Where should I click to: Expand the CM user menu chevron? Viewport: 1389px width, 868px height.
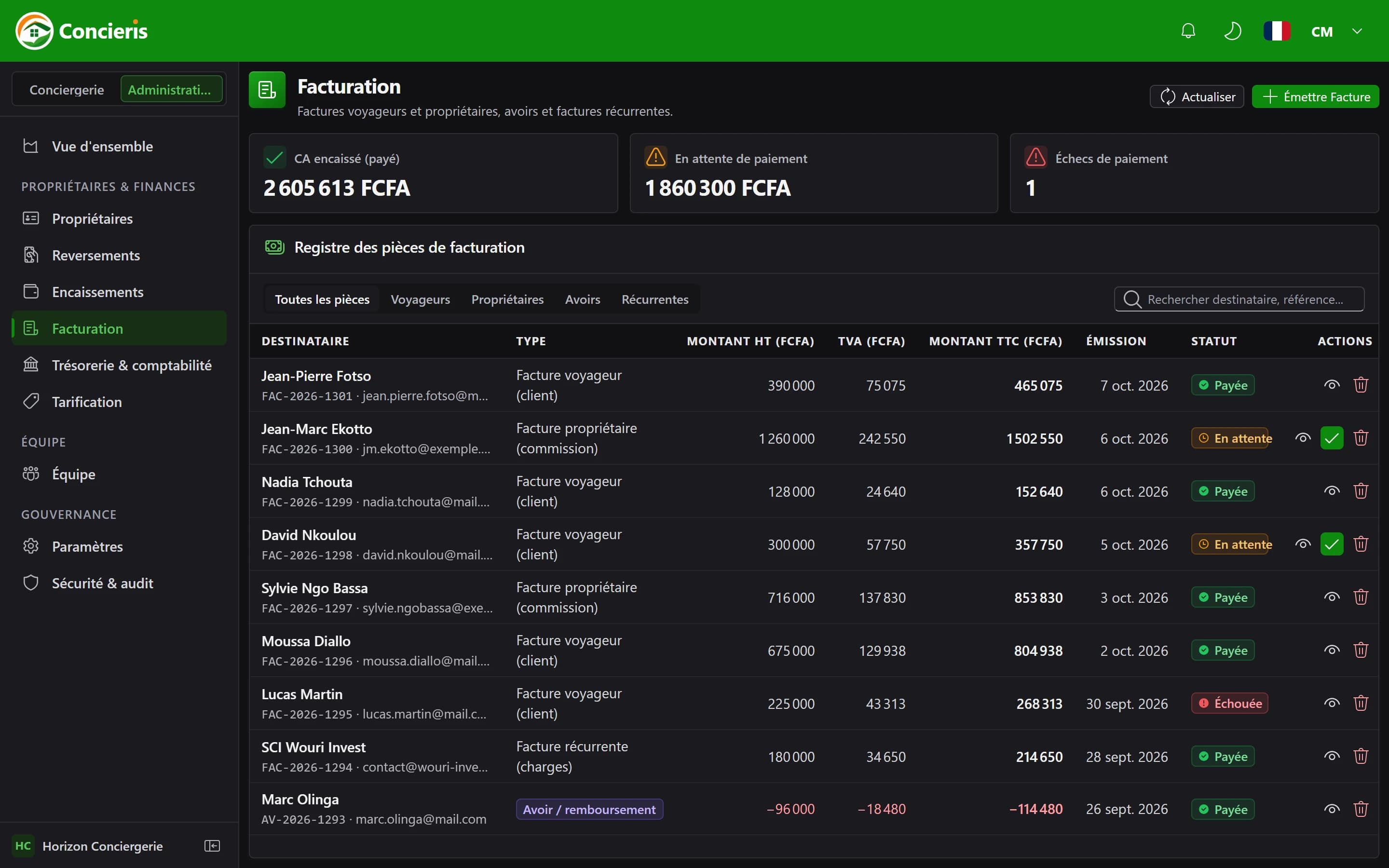point(1357,31)
